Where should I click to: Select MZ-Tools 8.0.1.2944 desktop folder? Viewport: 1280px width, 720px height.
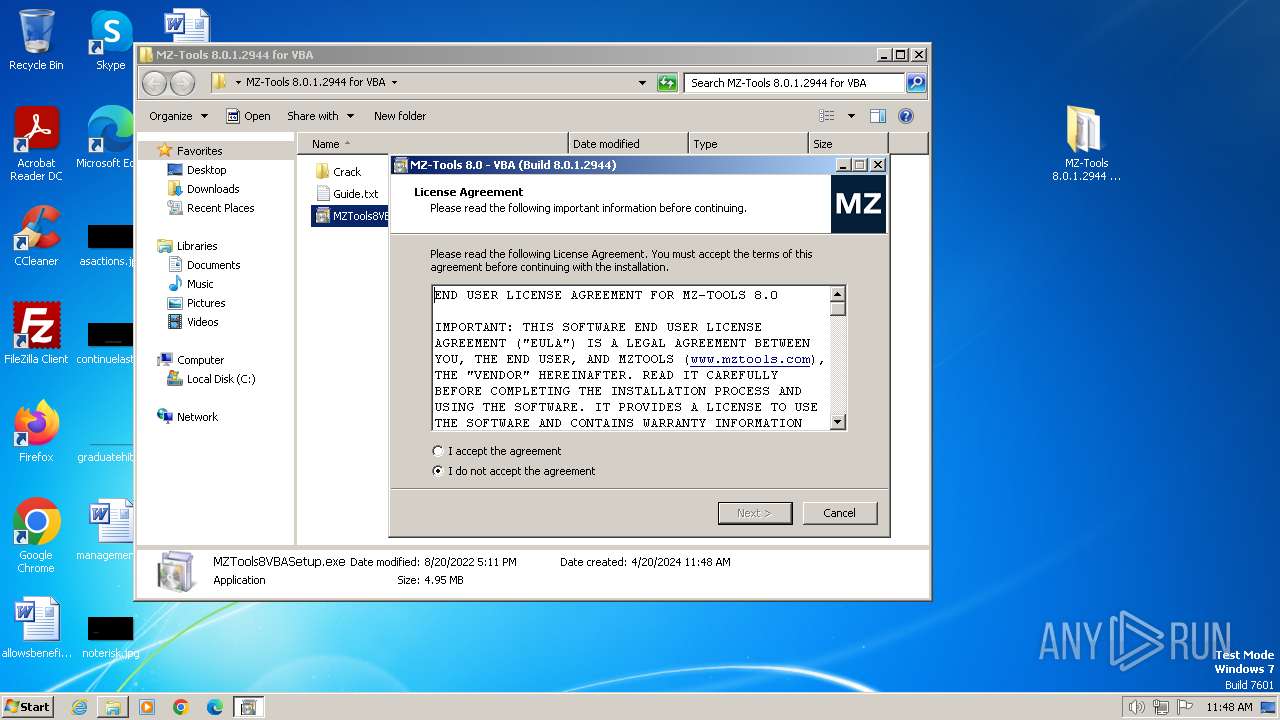pos(1086,144)
